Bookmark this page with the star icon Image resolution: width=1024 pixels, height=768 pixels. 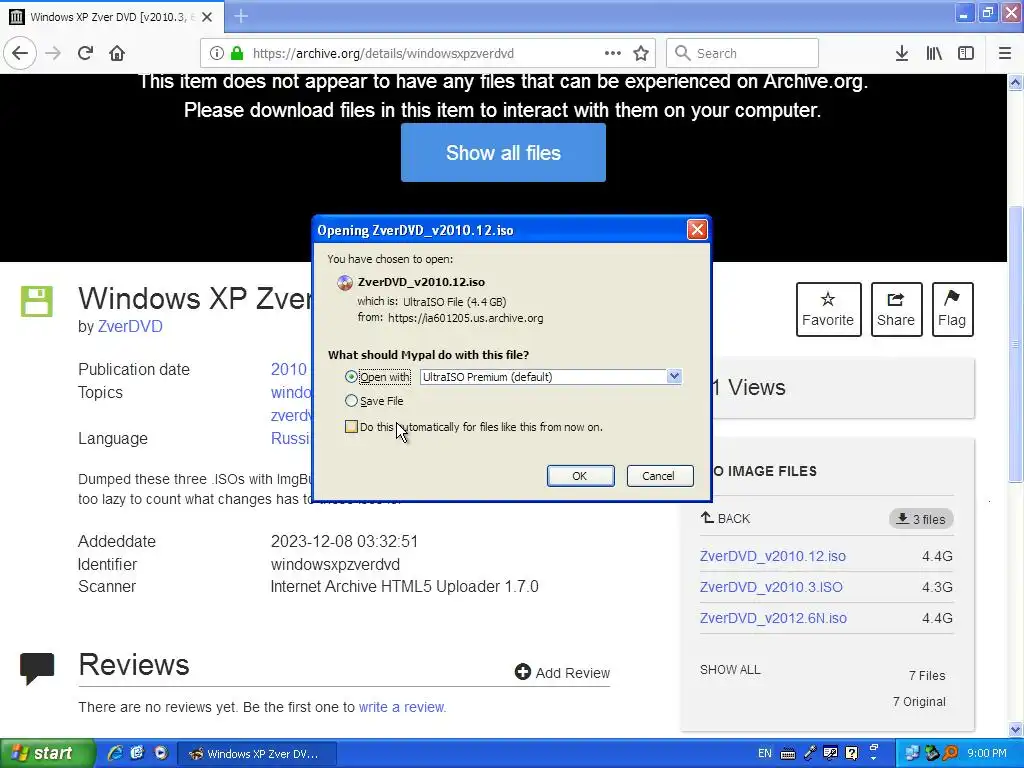(x=641, y=54)
